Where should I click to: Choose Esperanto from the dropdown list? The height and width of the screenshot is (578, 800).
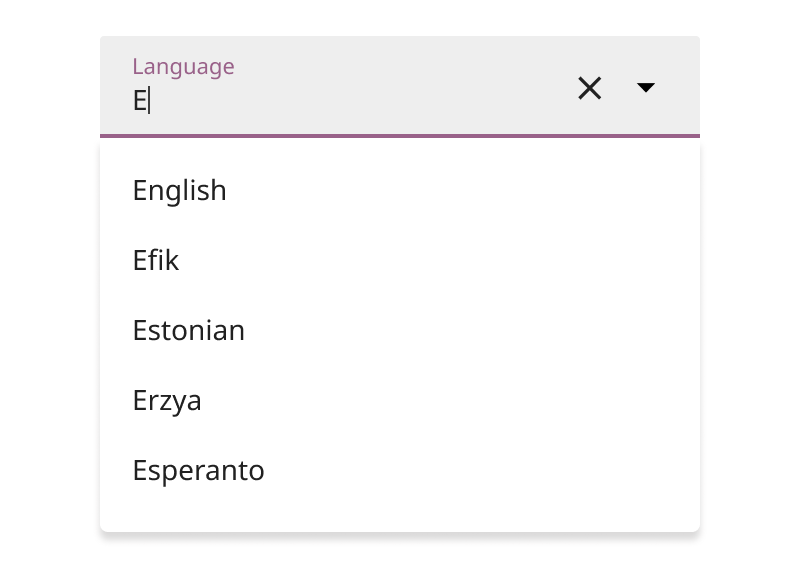pos(199,471)
